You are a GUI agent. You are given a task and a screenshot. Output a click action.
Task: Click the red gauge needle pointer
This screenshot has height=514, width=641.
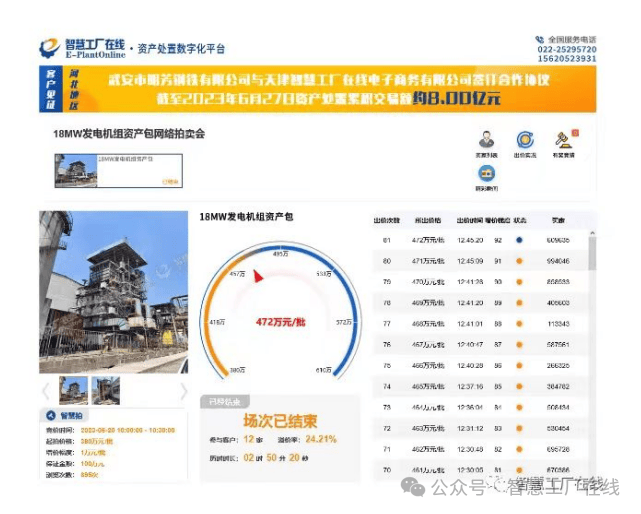pos(258,276)
